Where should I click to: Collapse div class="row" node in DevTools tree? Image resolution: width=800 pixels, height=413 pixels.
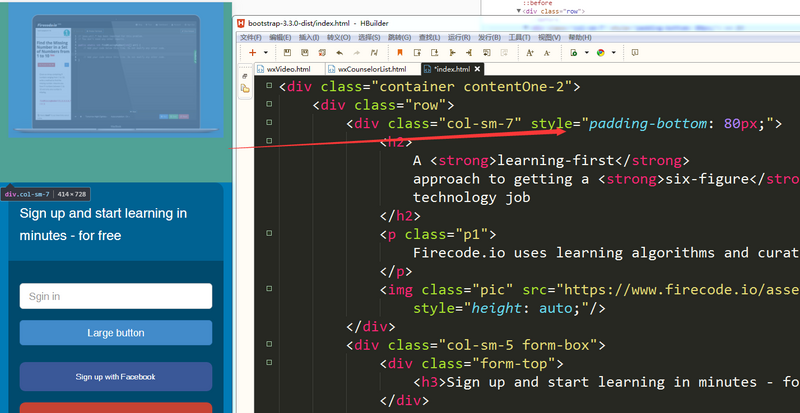pyautogui.click(x=519, y=11)
